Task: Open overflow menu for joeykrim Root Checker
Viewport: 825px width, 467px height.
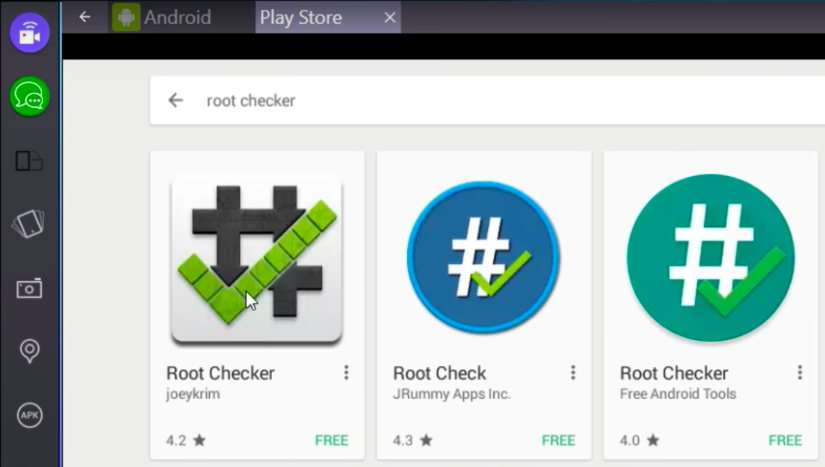Action: tap(346, 373)
